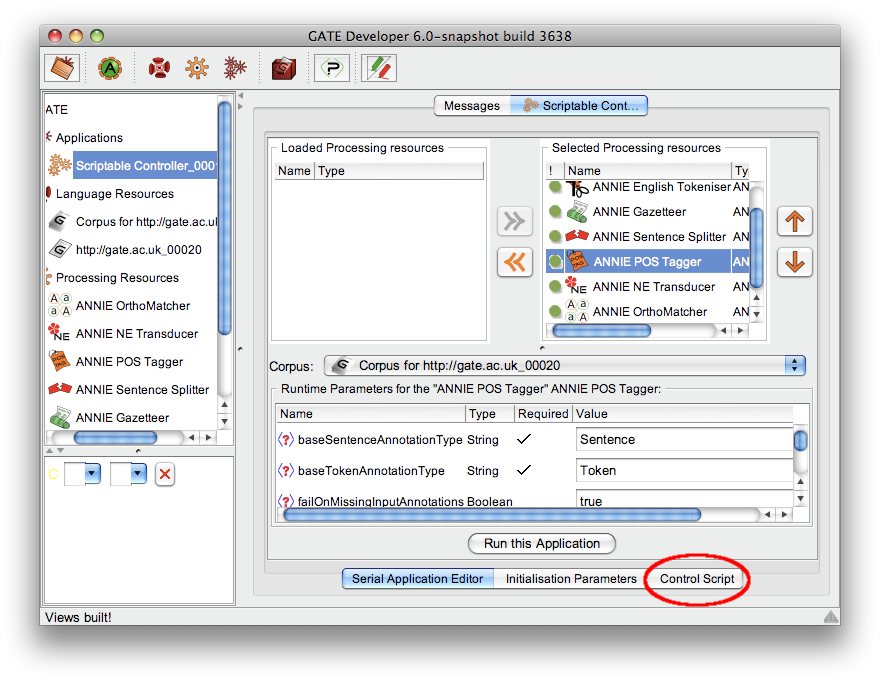The height and width of the screenshot is (680, 880).
Task: Click the Run this Application button
Action: tap(542, 544)
